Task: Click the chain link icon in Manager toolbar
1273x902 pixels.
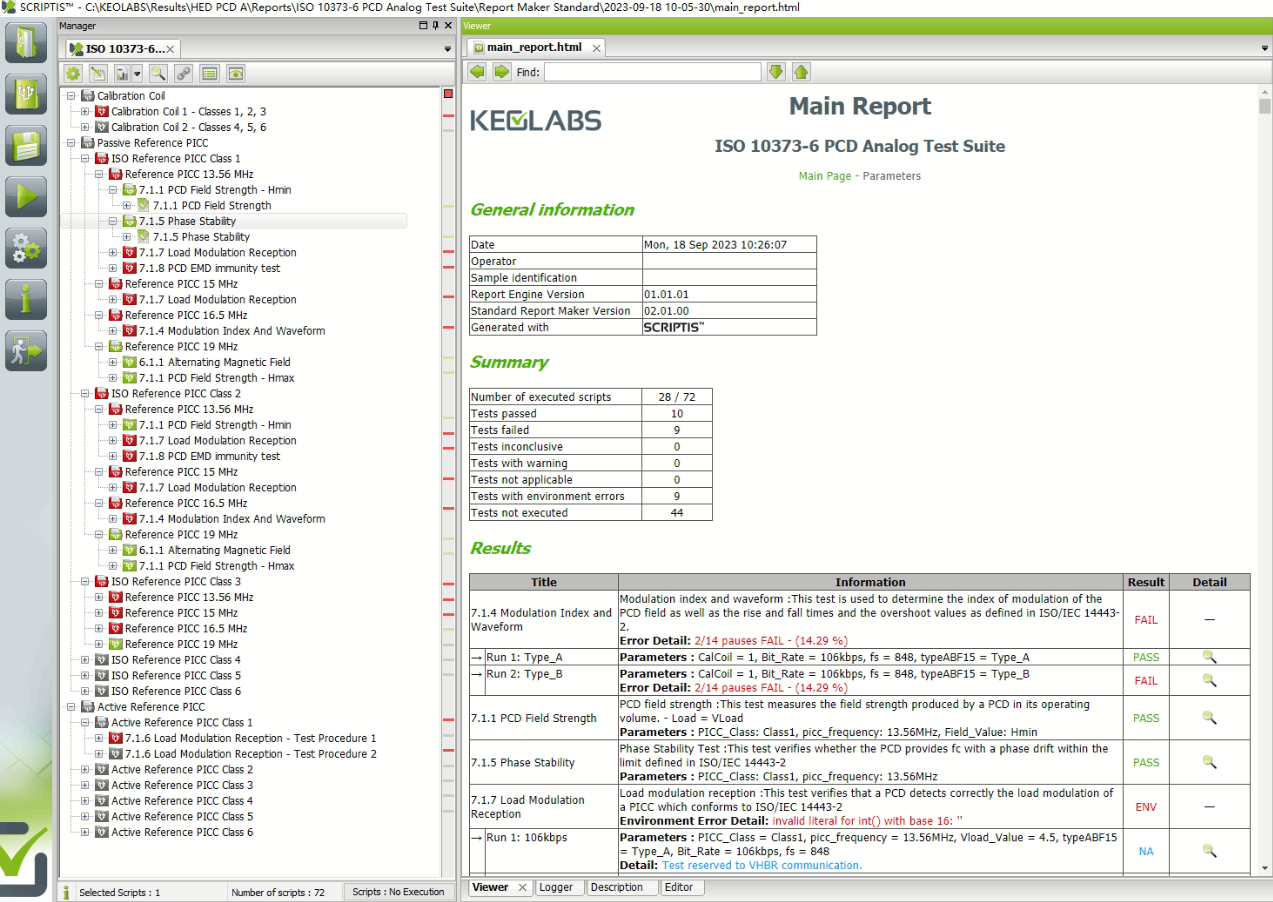Action: [x=183, y=73]
